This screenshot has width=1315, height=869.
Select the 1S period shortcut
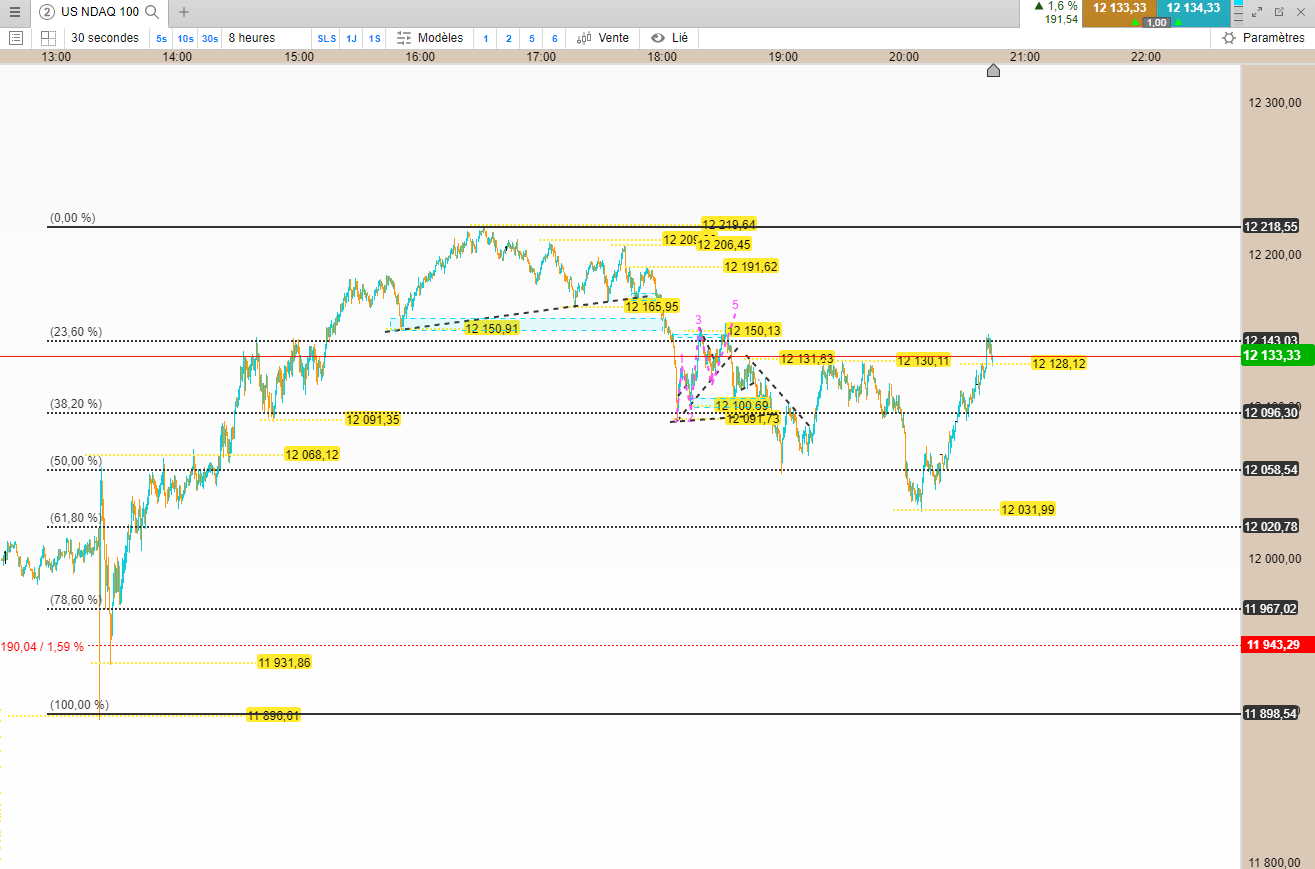coord(374,38)
